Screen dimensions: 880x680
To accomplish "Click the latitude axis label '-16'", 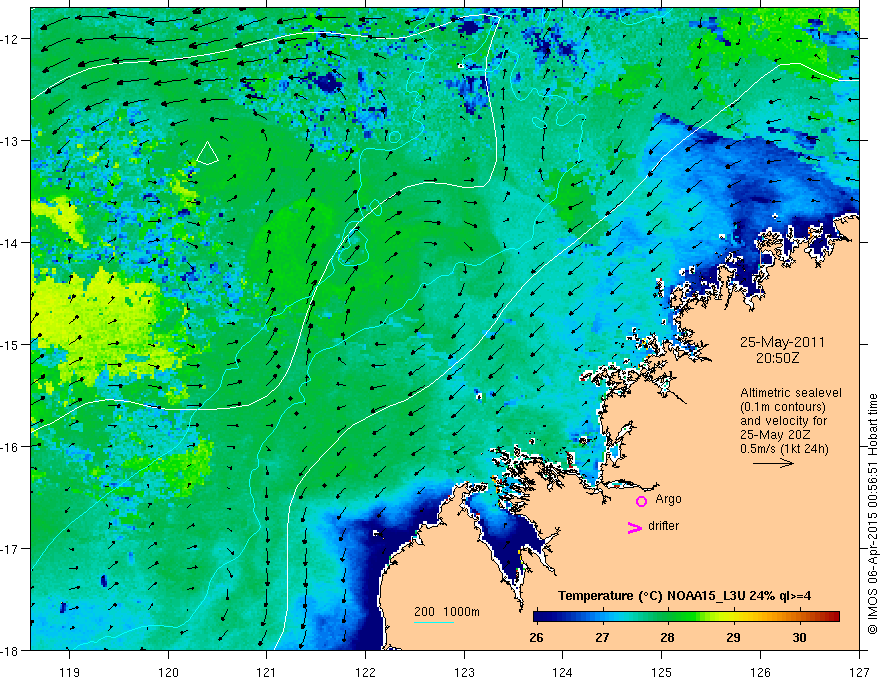I will tap(10, 447).
